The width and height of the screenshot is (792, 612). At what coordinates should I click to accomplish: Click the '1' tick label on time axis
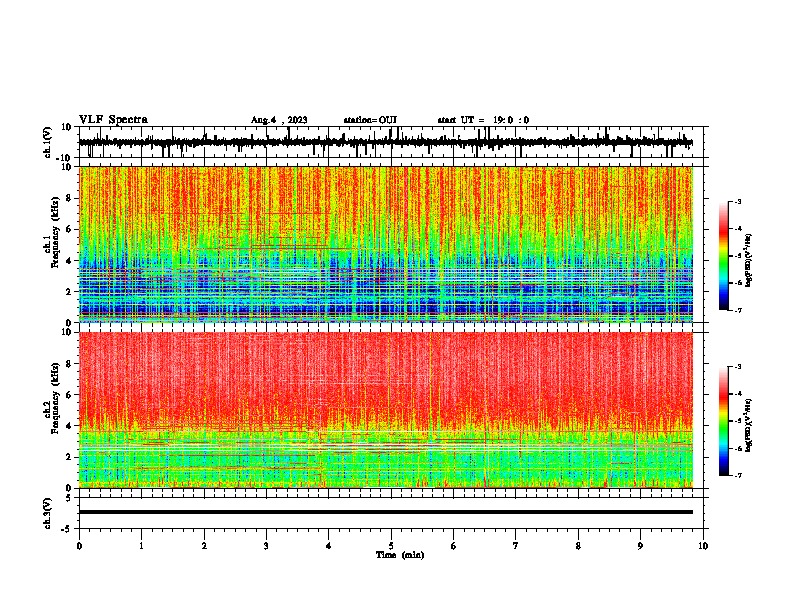coord(142,546)
